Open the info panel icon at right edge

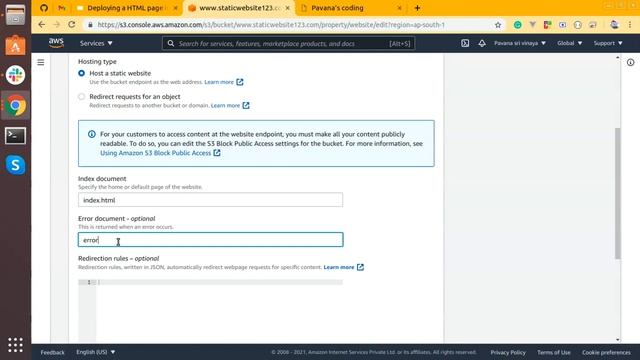click(x=631, y=62)
